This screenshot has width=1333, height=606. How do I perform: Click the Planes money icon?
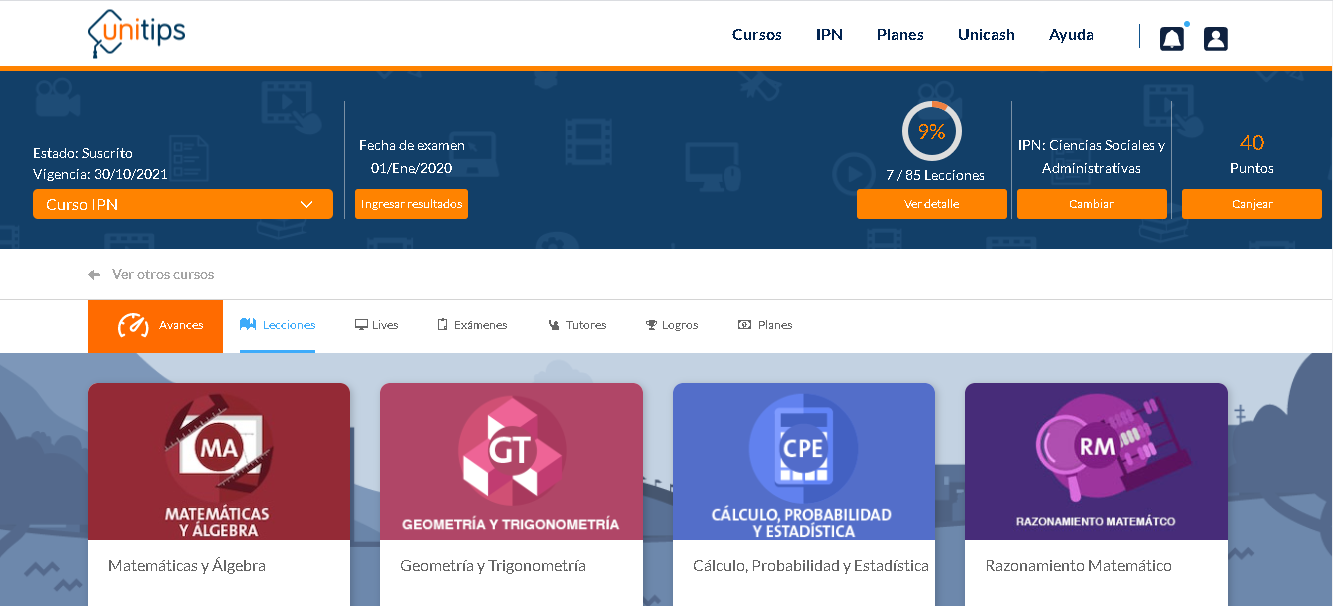pos(744,325)
